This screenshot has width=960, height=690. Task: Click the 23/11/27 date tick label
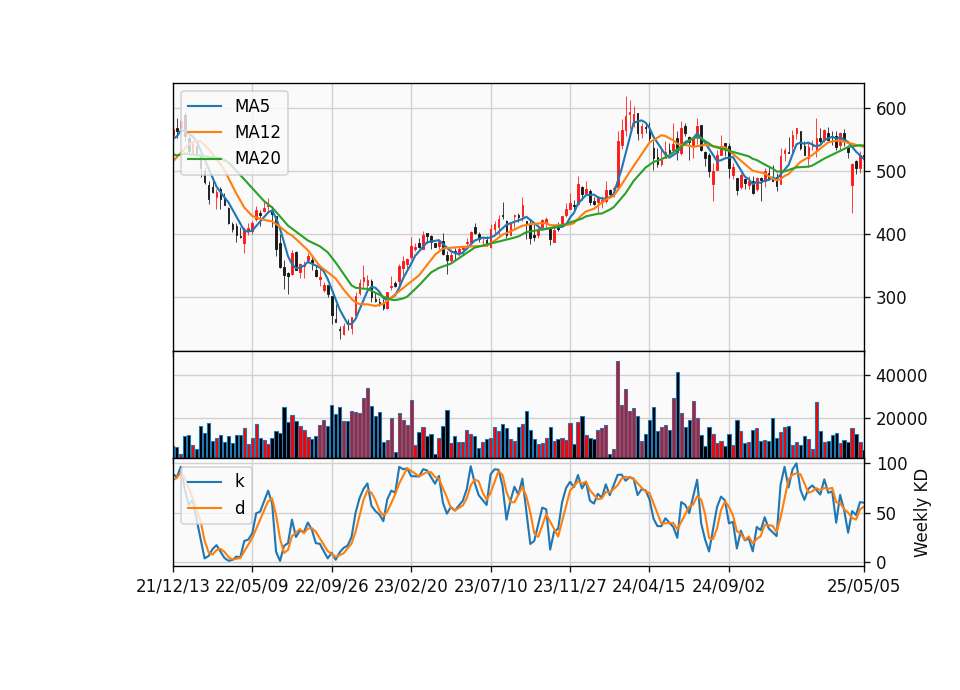tap(570, 586)
